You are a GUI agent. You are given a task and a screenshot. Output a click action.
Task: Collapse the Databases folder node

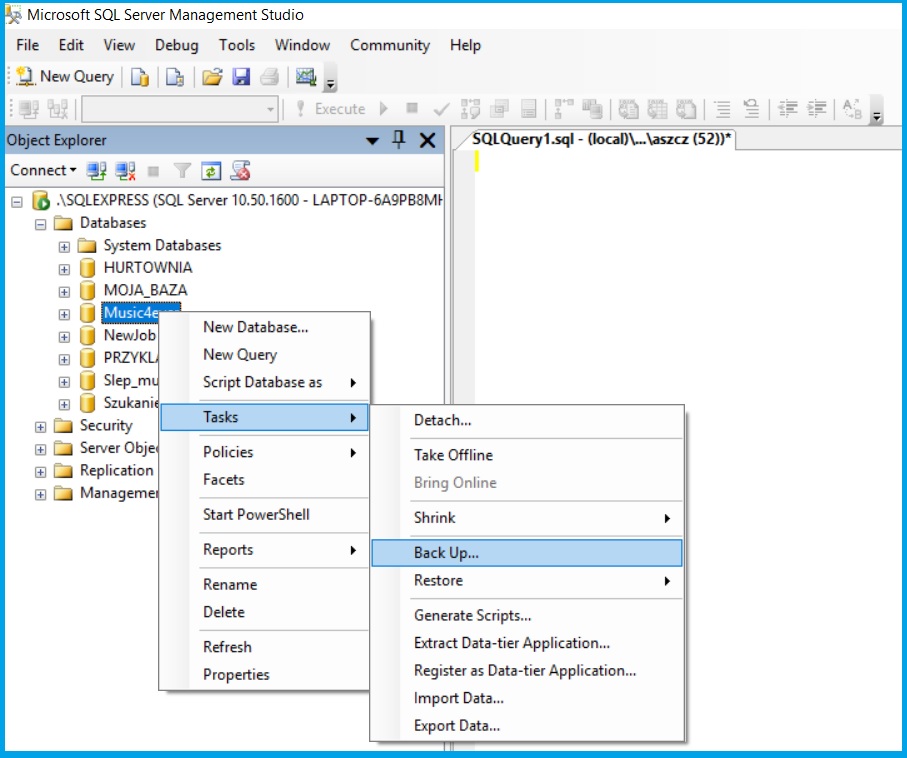coord(41,224)
